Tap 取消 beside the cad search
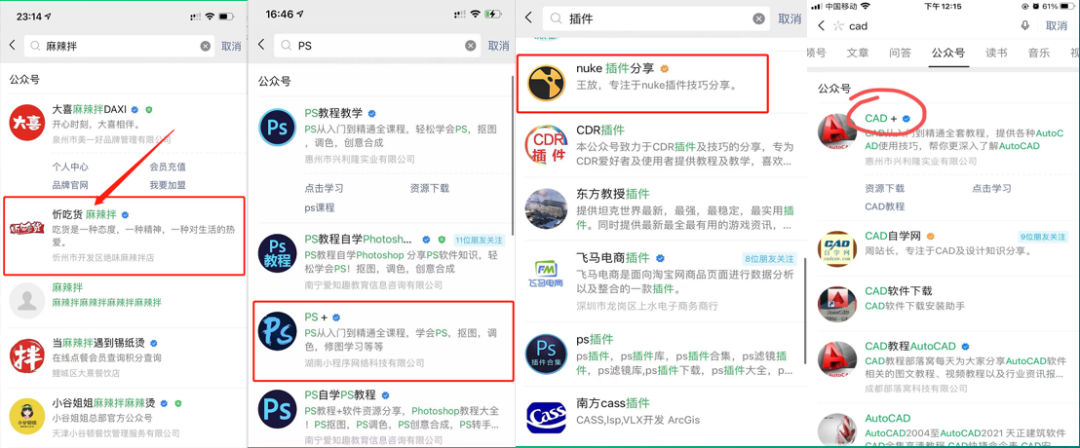1080x448 pixels. pos(1056,26)
